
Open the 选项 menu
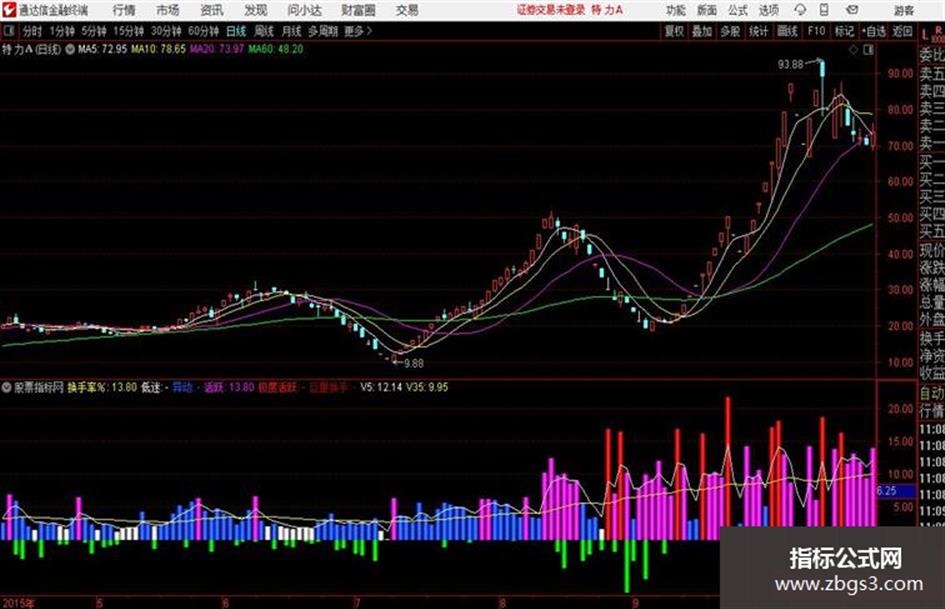point(768,10)
